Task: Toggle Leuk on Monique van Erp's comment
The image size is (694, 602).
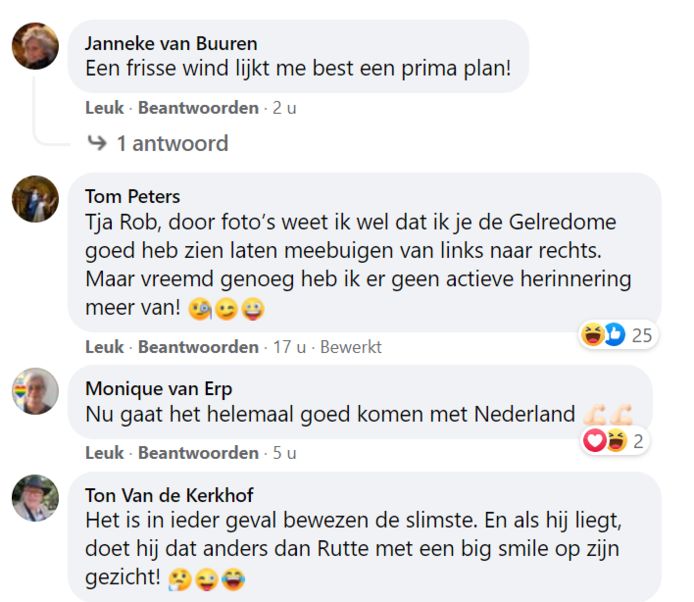Action: coord(105,452)
